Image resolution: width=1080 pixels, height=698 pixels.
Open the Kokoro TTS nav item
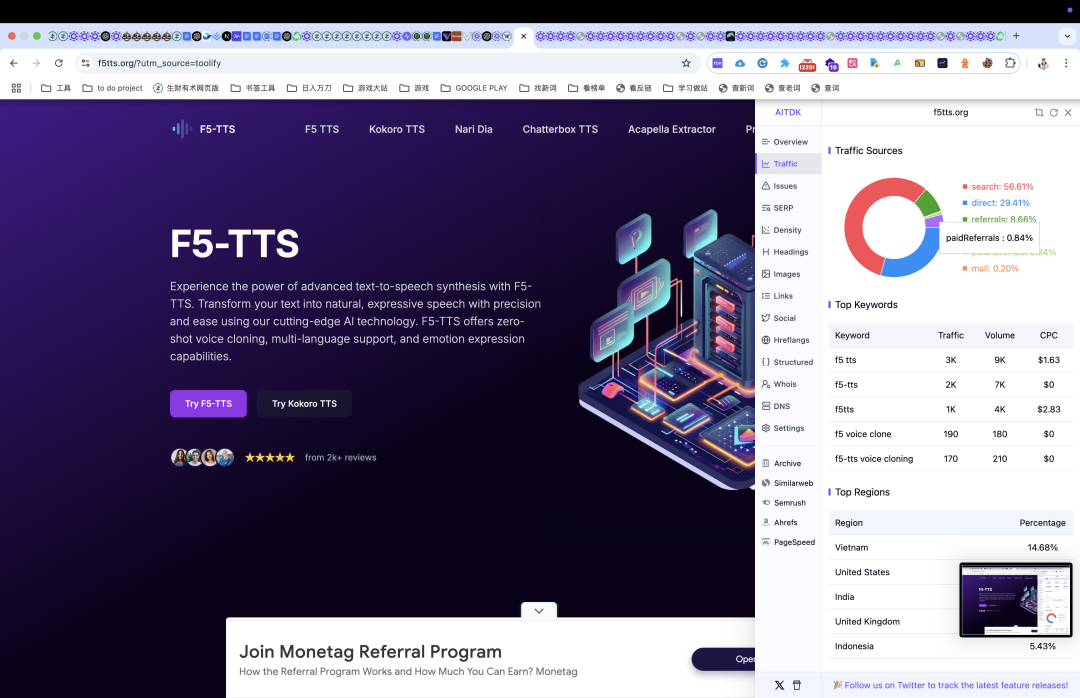coord(397,129)
